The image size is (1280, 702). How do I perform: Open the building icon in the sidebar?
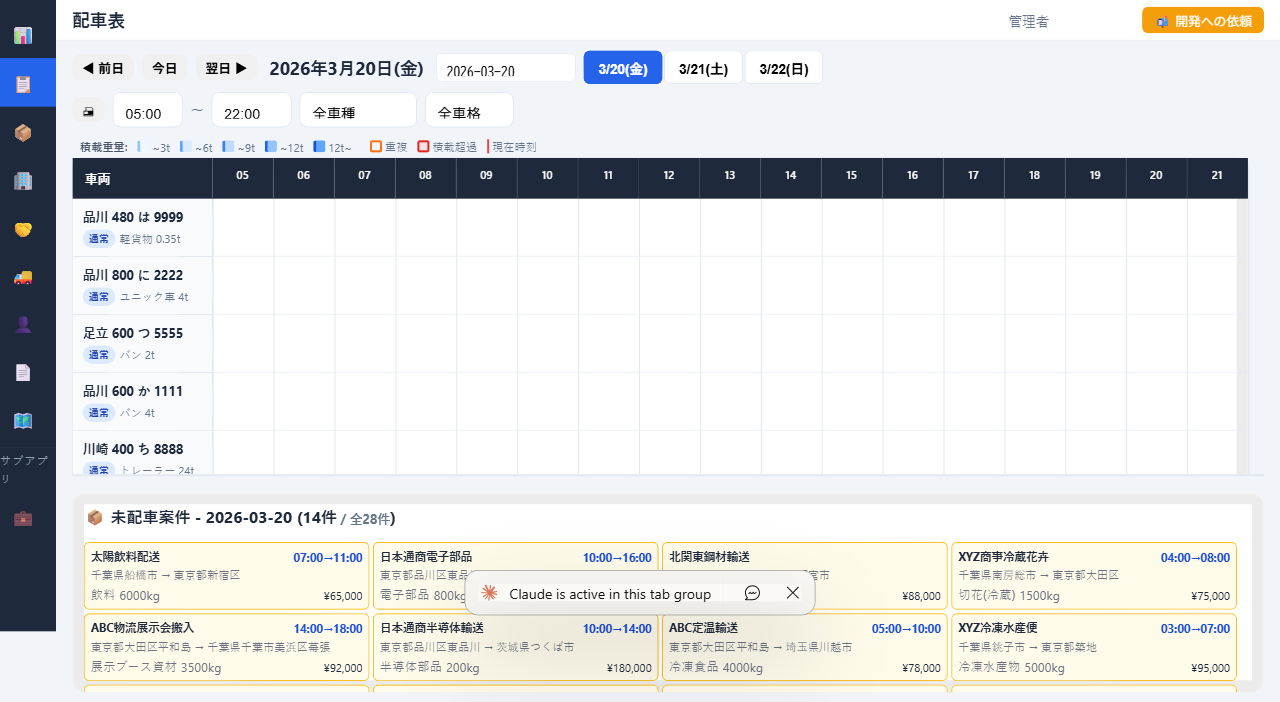[27, 181]
